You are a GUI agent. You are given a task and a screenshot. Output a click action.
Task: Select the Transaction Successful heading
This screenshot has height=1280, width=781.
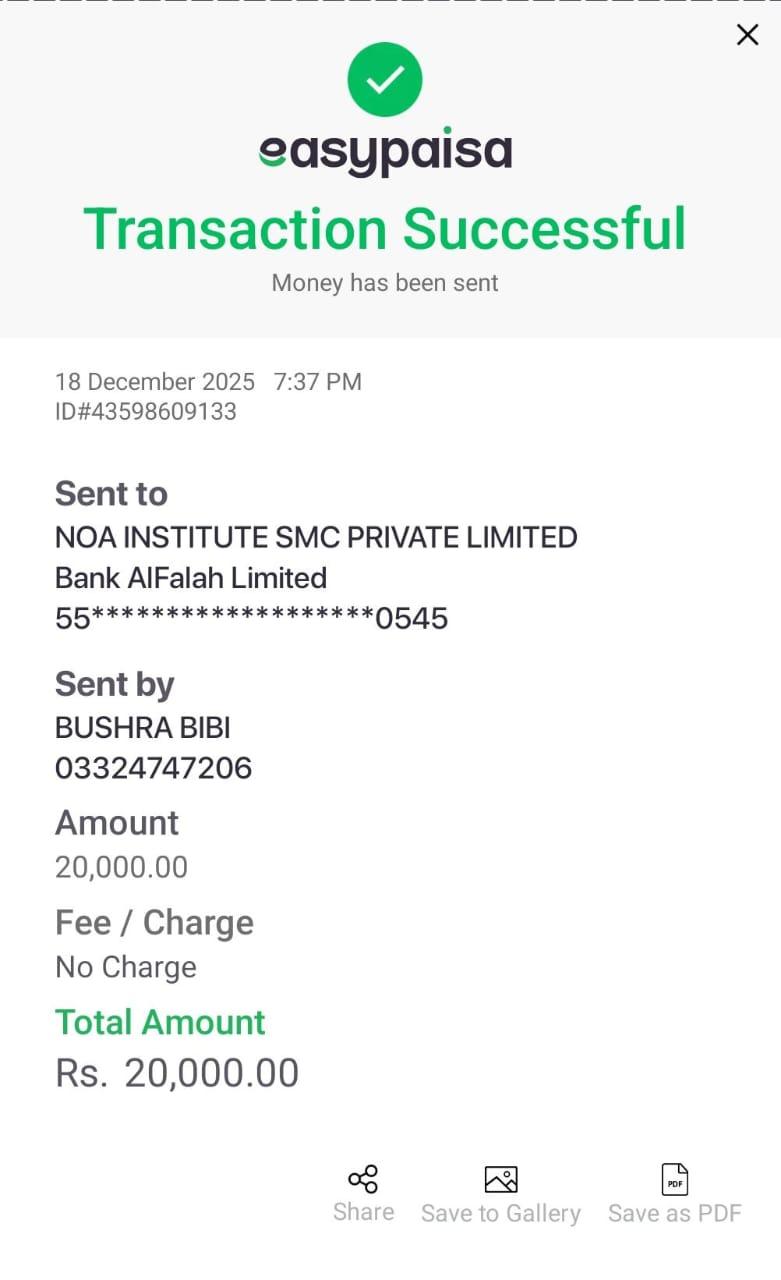(x=385, y=229)
